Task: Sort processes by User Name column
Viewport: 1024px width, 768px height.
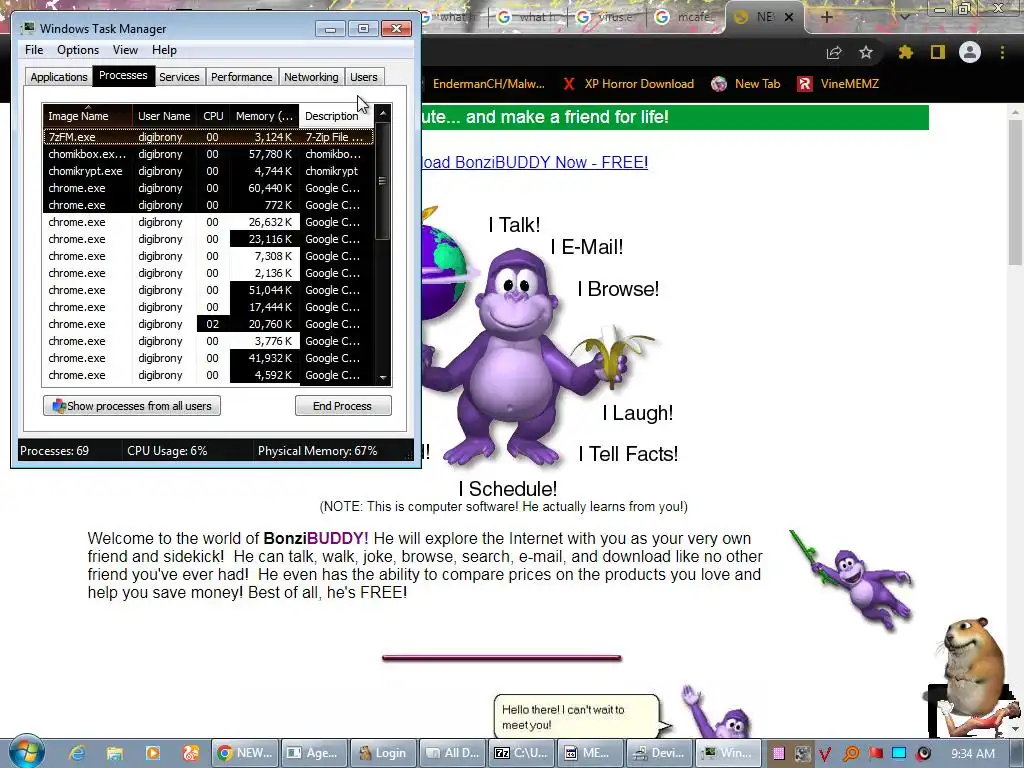Action: pyautogui.click(x=164, y=116)
